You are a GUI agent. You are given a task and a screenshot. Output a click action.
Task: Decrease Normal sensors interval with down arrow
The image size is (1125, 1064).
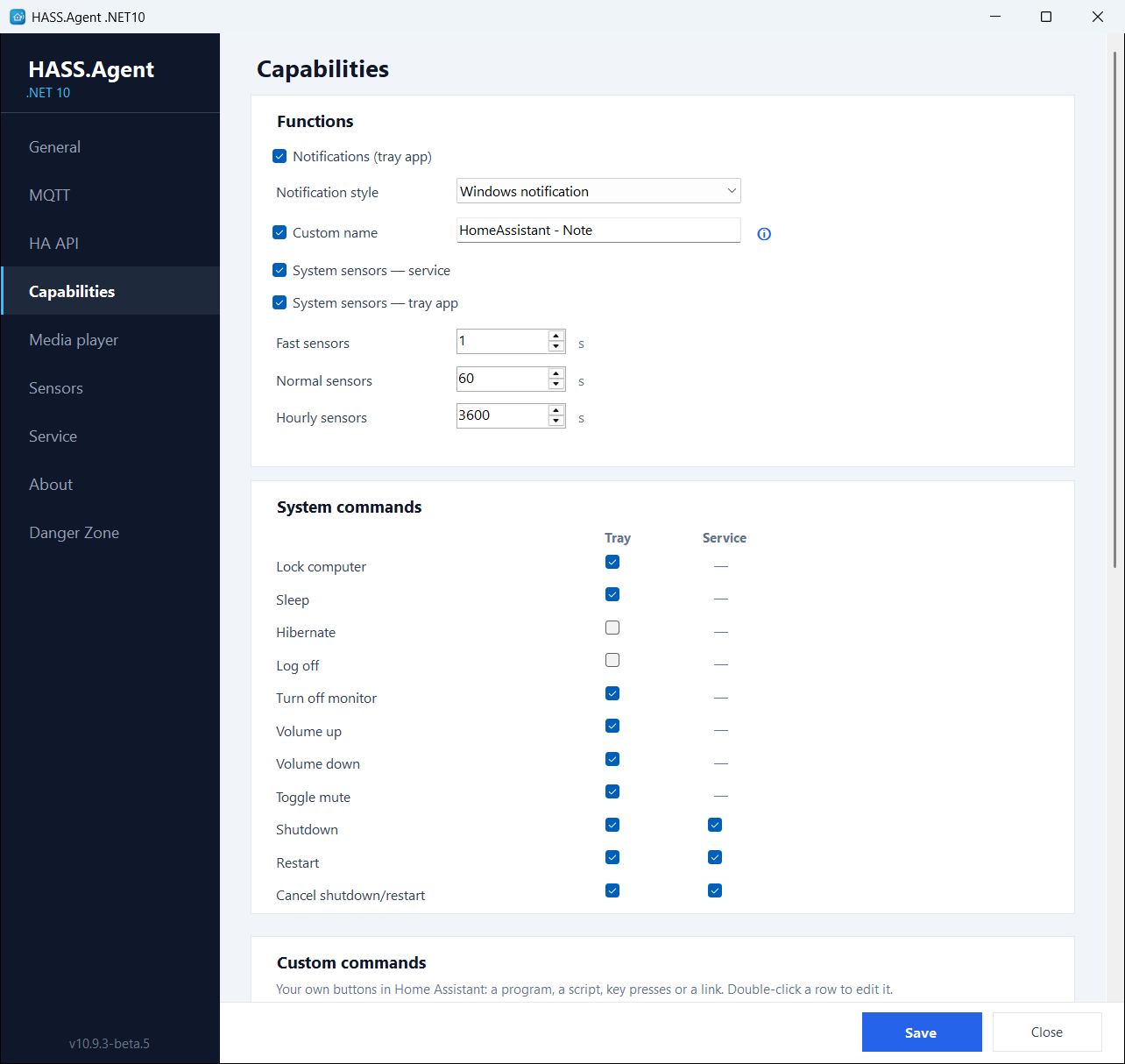(x=556, y=384)
